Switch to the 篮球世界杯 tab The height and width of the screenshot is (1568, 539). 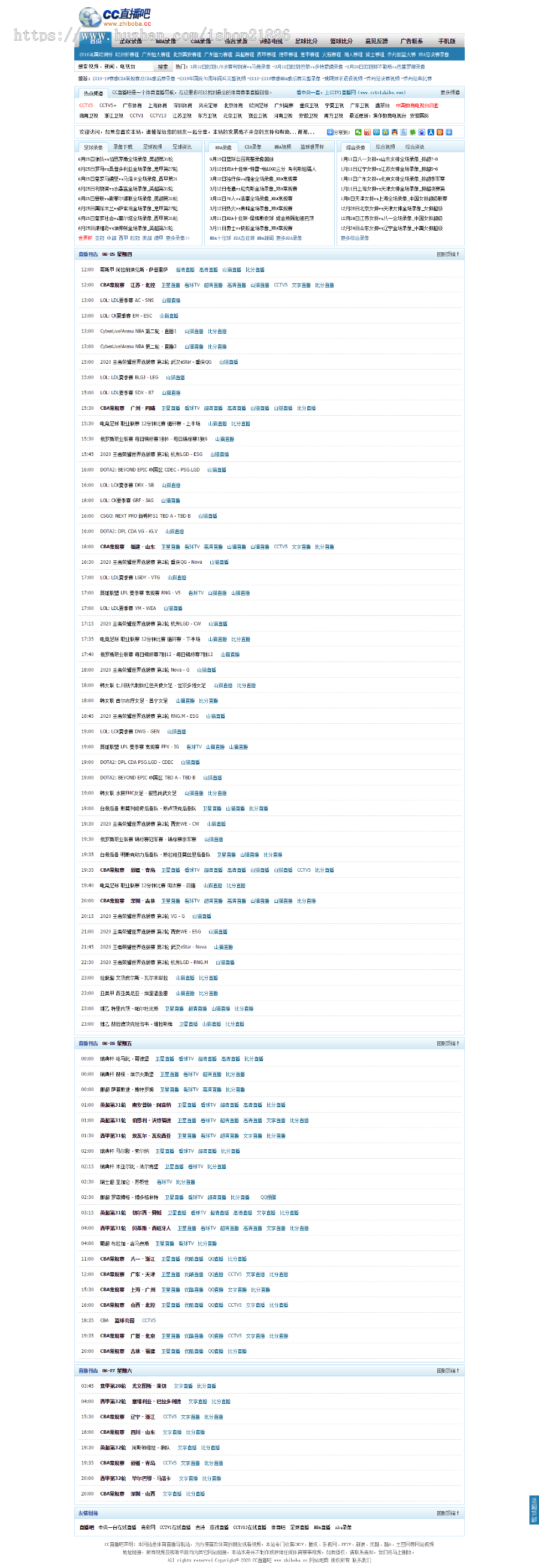point(312,147)
